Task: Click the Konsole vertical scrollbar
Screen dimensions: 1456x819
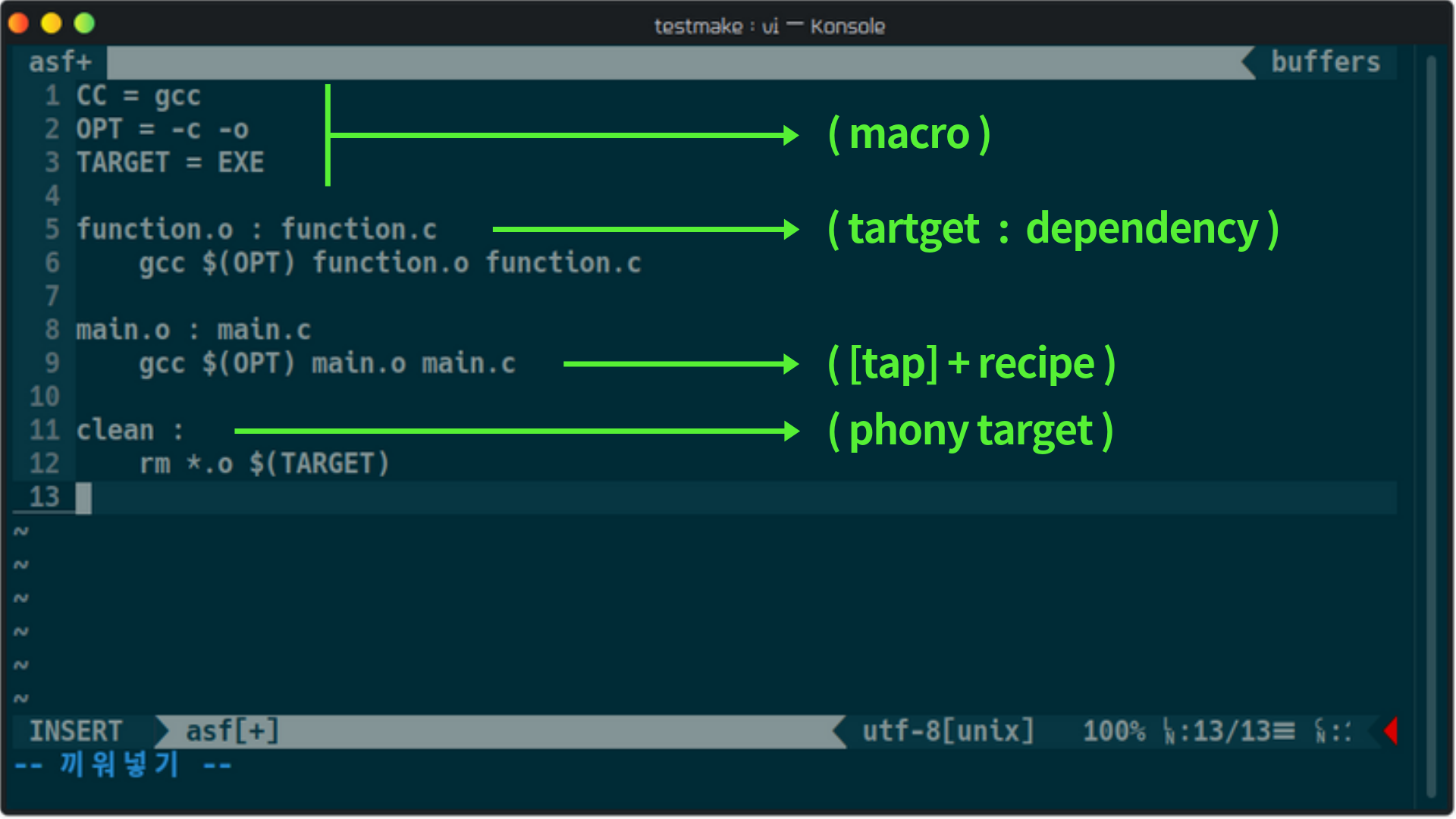Action: pyautogui.click(x=1431, y=426)
